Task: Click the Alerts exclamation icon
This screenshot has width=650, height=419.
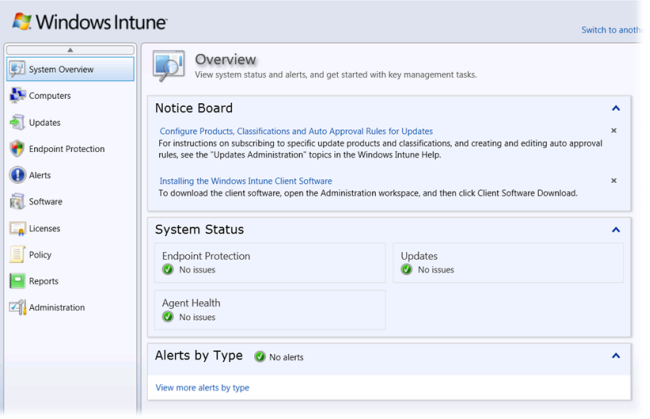Action: (x=17, y=175)
